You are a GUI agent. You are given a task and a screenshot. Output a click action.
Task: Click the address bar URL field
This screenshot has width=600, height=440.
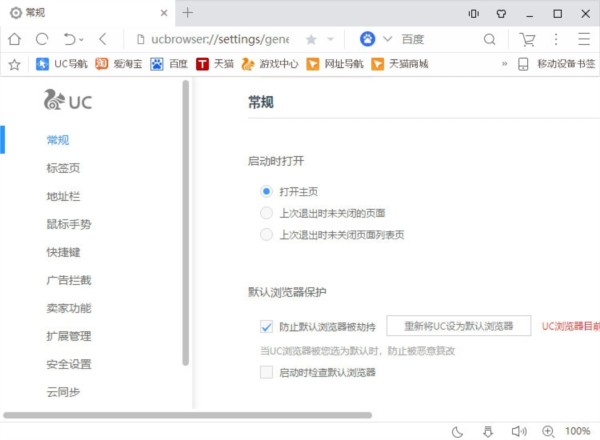[220, 39]
